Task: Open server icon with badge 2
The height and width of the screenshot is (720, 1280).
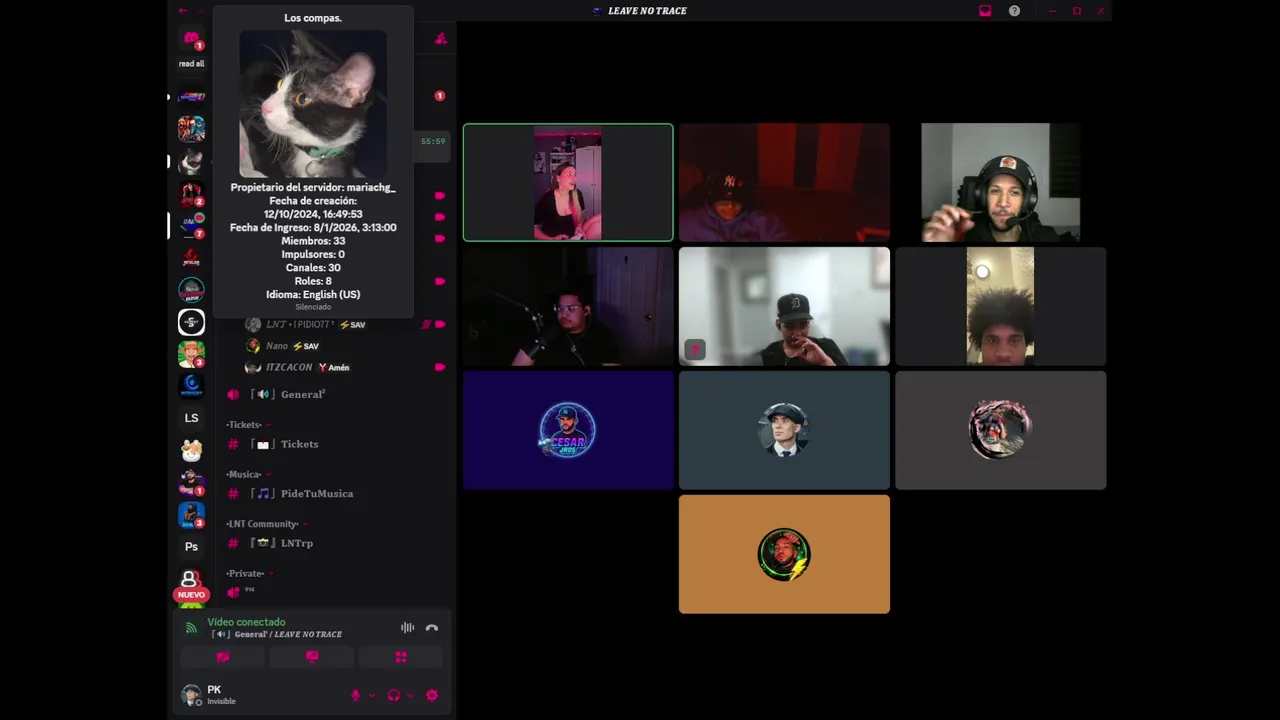Action: 191,193
